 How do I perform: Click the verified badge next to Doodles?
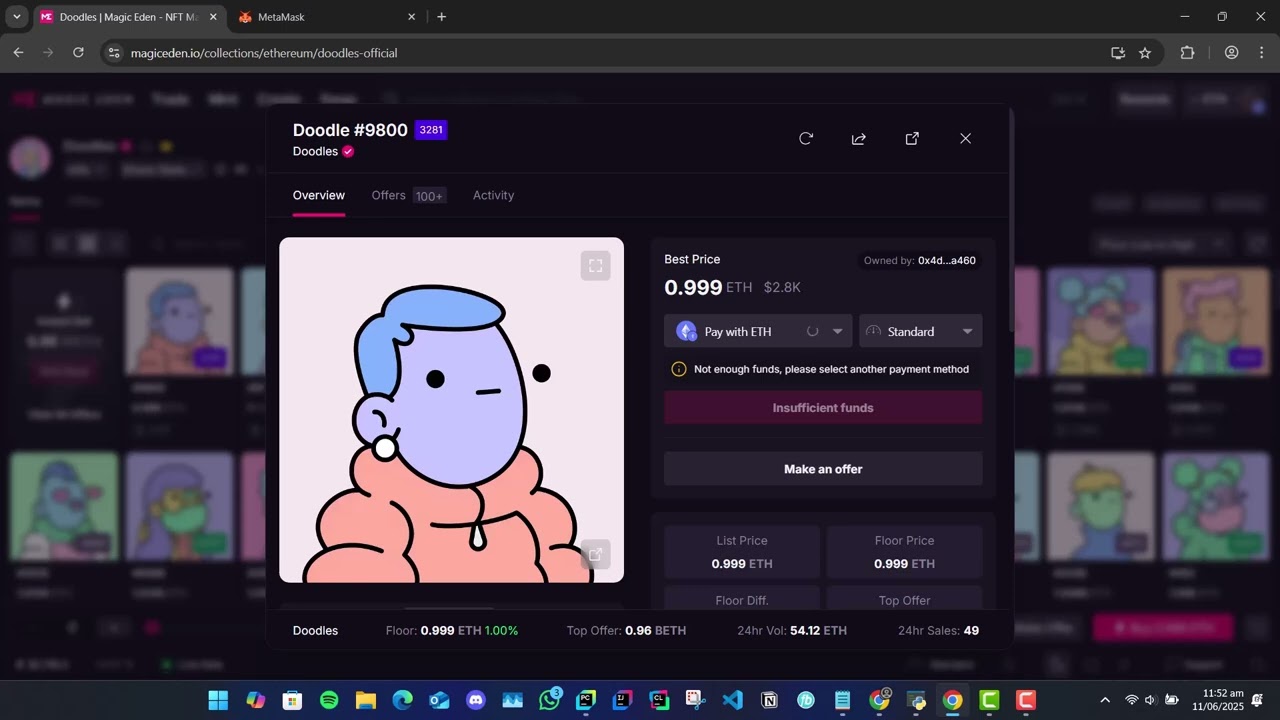pyautogui.click(x=348, y=152)
